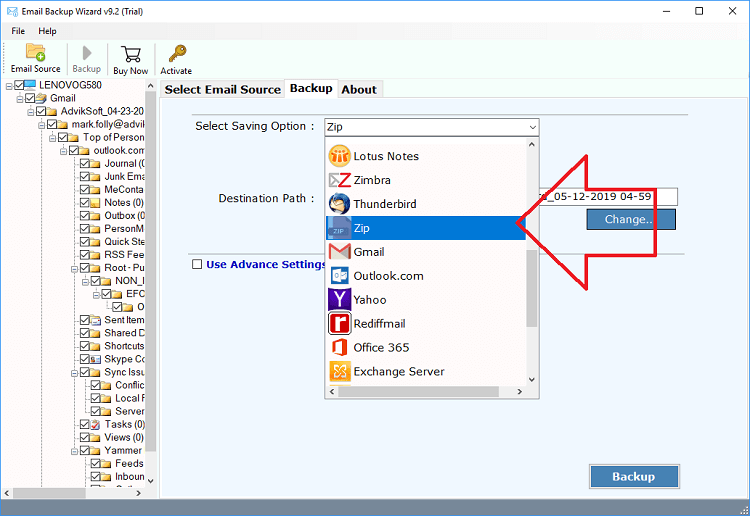Choose Zip from the saving options list
The width and height of the screenshot is (750, 516).
tap(426, 228)
